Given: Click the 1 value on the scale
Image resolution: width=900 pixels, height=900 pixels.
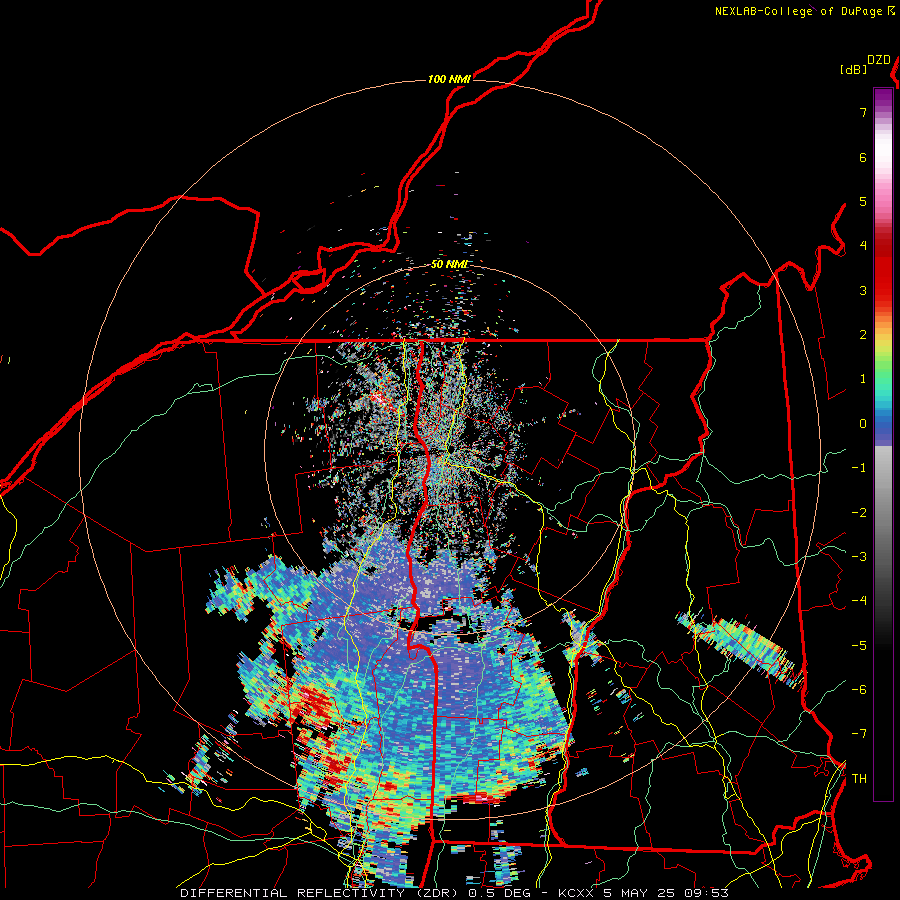Looking at the screenshot, I should [x=863, y=379].
